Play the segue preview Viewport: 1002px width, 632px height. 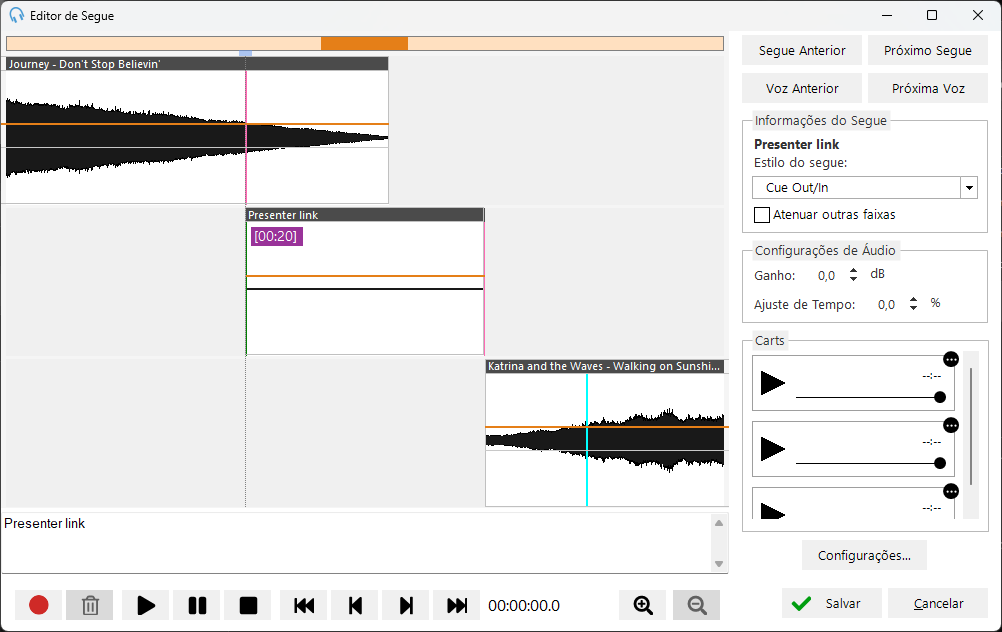click(146, 605)
